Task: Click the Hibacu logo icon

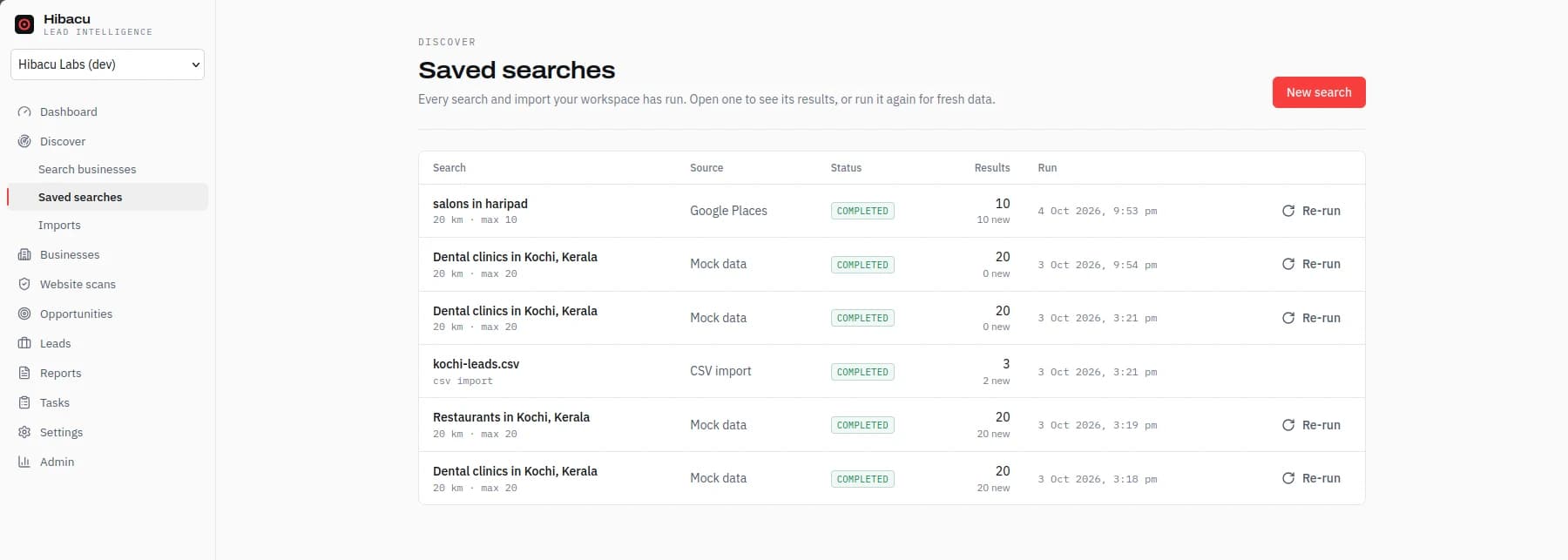Action: [24, 24]
